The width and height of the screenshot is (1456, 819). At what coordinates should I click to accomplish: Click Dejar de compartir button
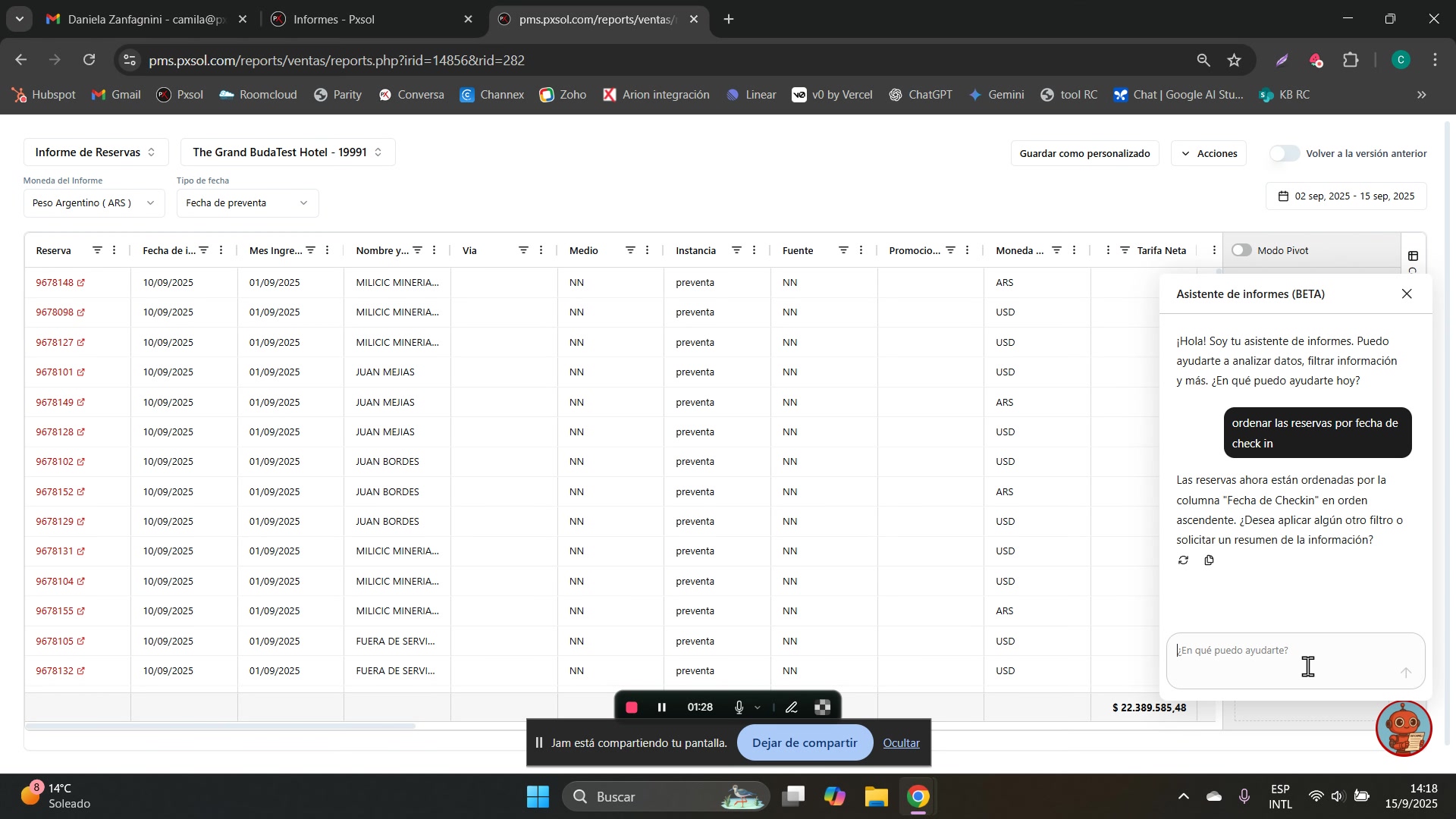[x=805, y=743]
